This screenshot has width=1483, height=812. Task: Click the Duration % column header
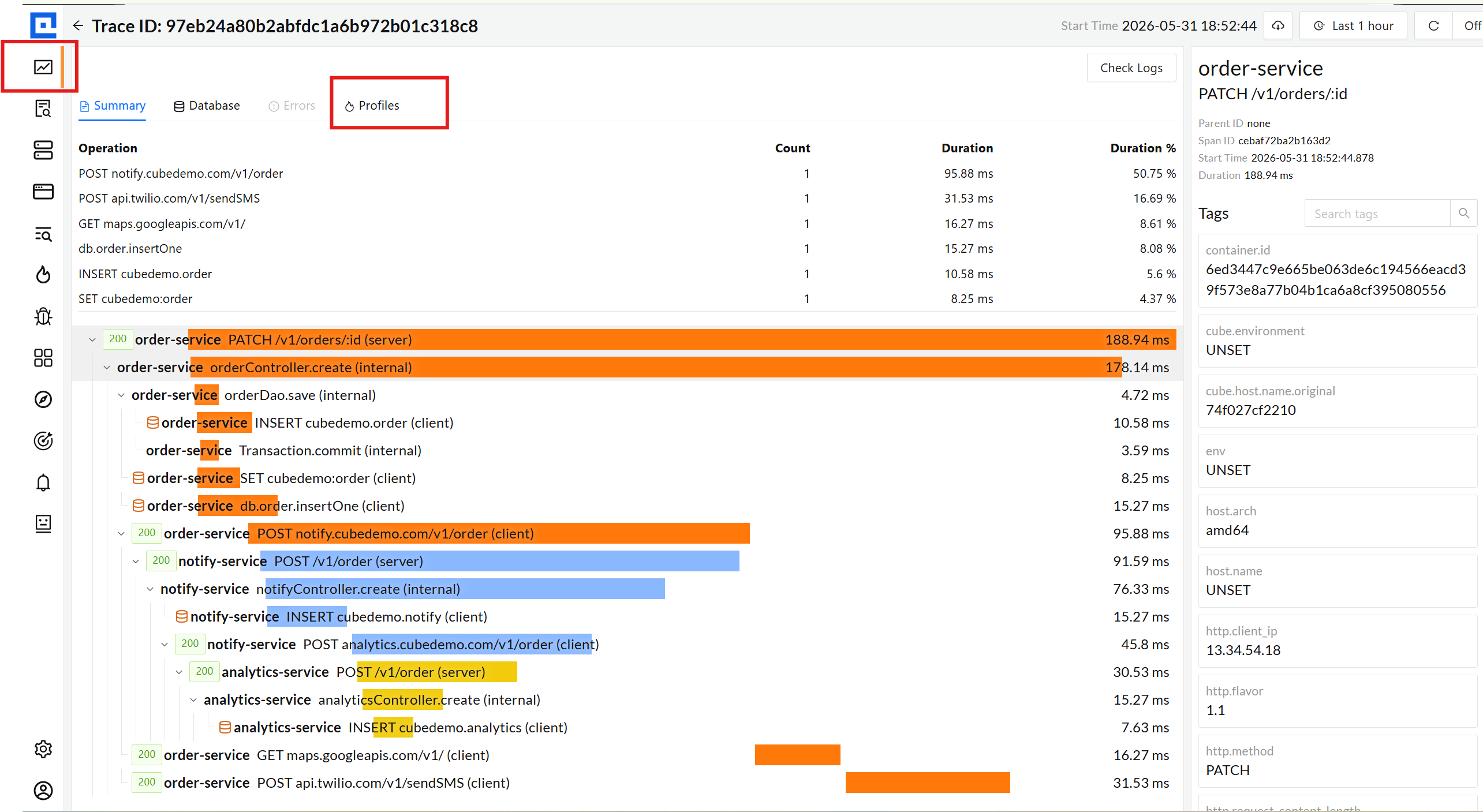[1142, 148]
